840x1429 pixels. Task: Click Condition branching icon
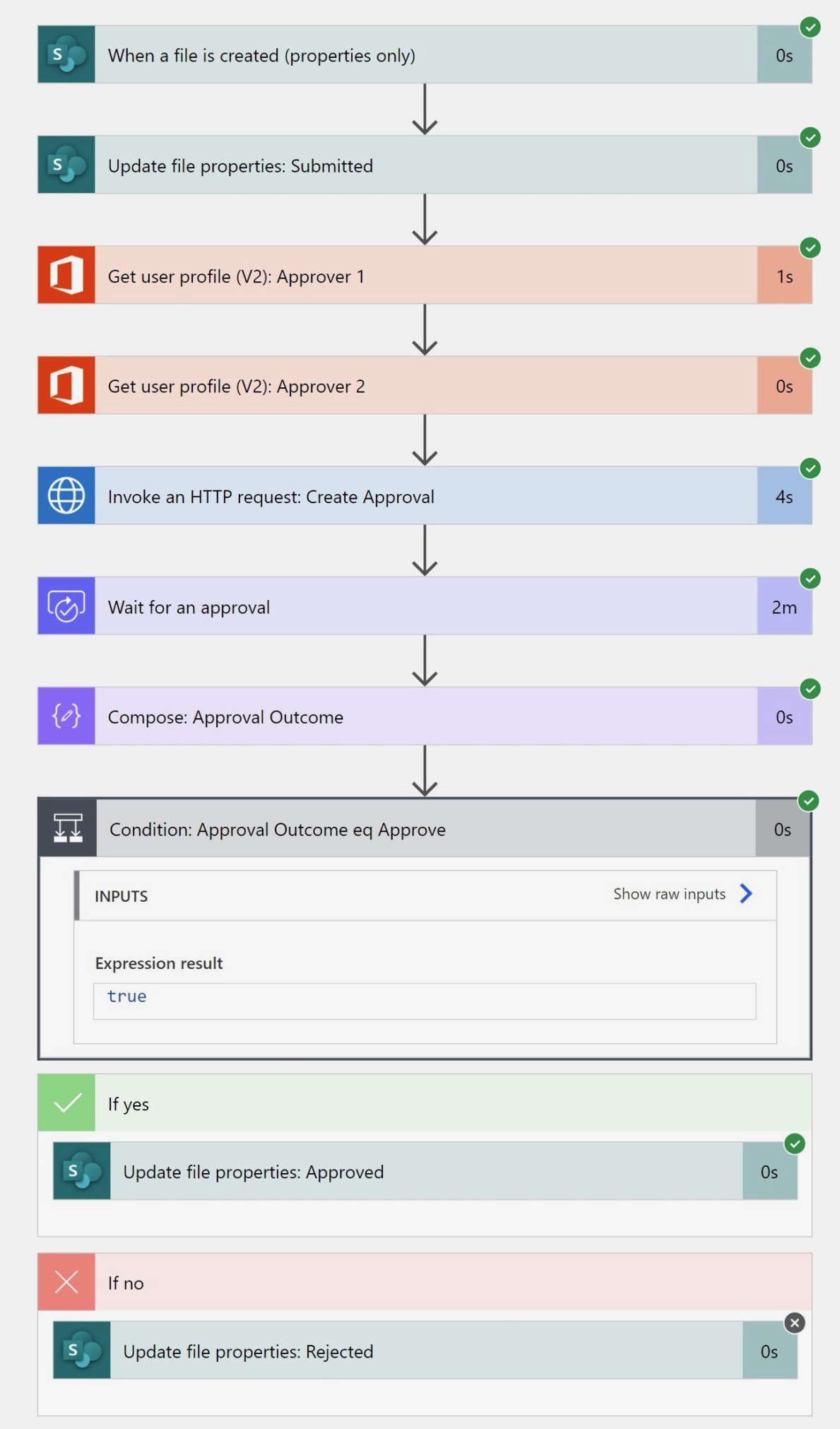68,828
